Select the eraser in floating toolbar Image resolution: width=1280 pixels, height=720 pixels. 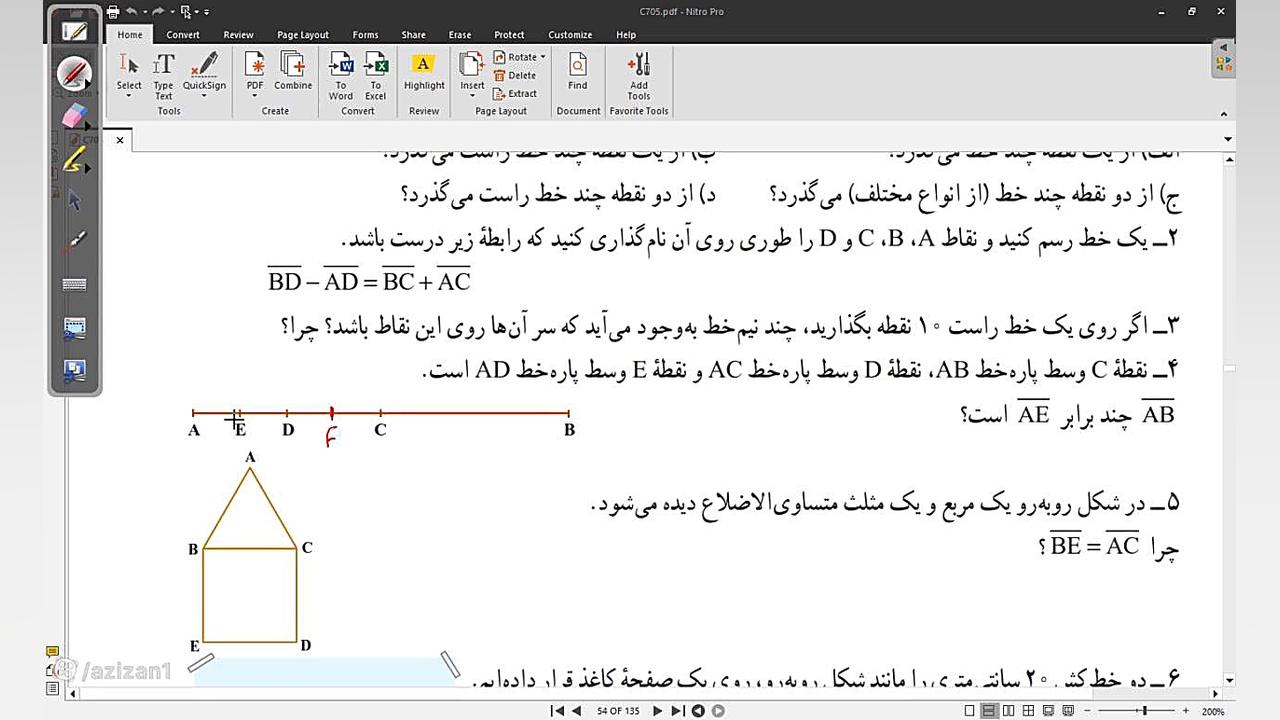pyautogui.click(x=74, y=117)
